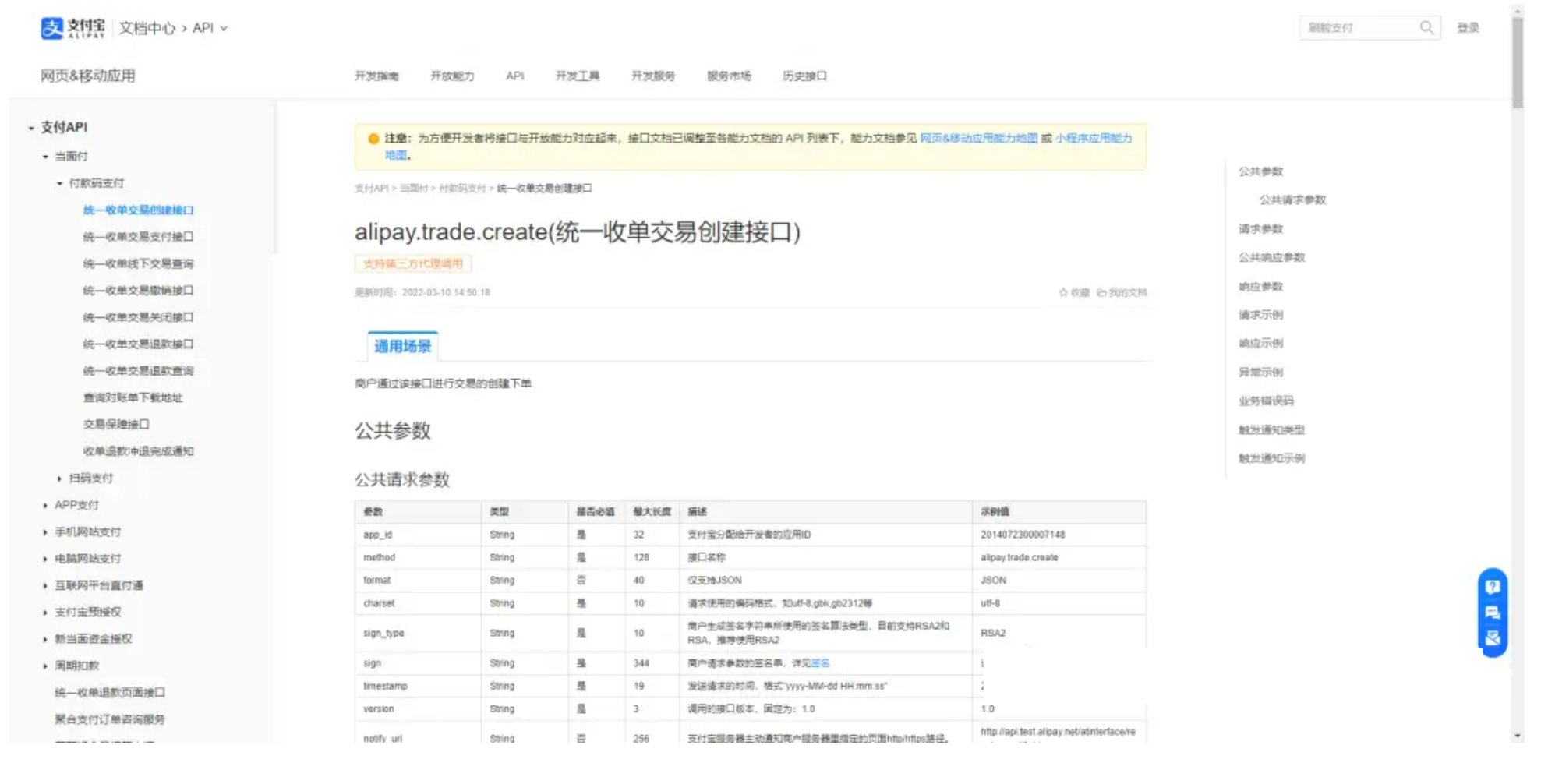Open the 开发服务 top menu
This screenshot has height=784, width=1541.
[x=653, y=76]
